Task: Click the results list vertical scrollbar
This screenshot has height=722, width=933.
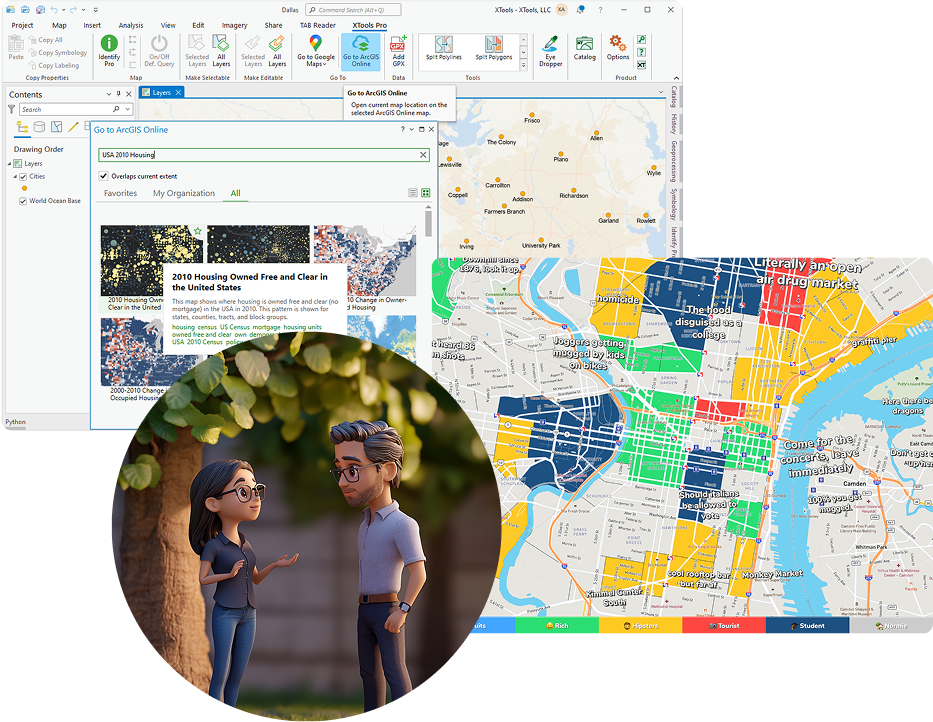Action: 428,223
